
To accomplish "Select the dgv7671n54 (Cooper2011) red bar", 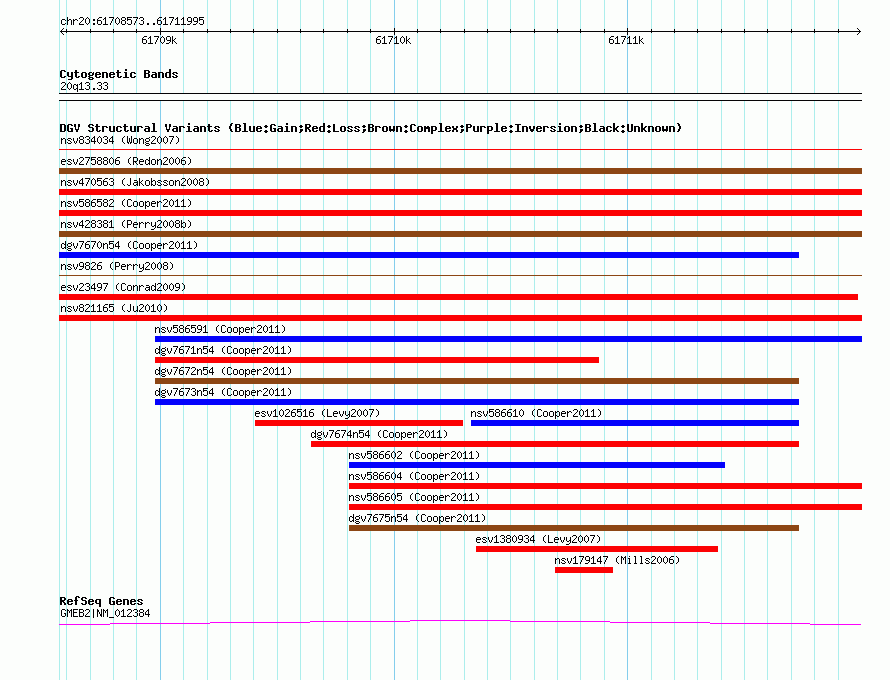I will [377, 360].
